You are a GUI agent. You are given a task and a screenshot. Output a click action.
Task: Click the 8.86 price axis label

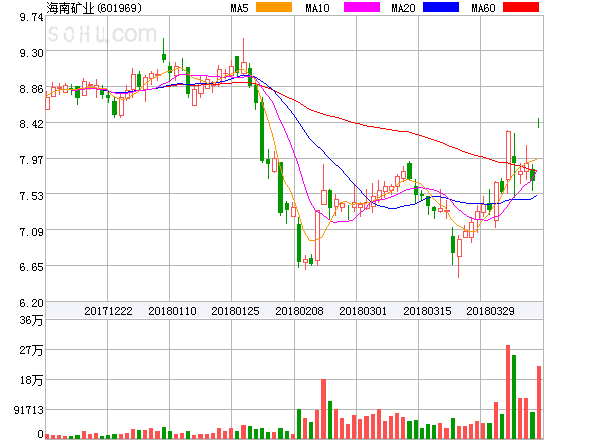tap(31, 89)
